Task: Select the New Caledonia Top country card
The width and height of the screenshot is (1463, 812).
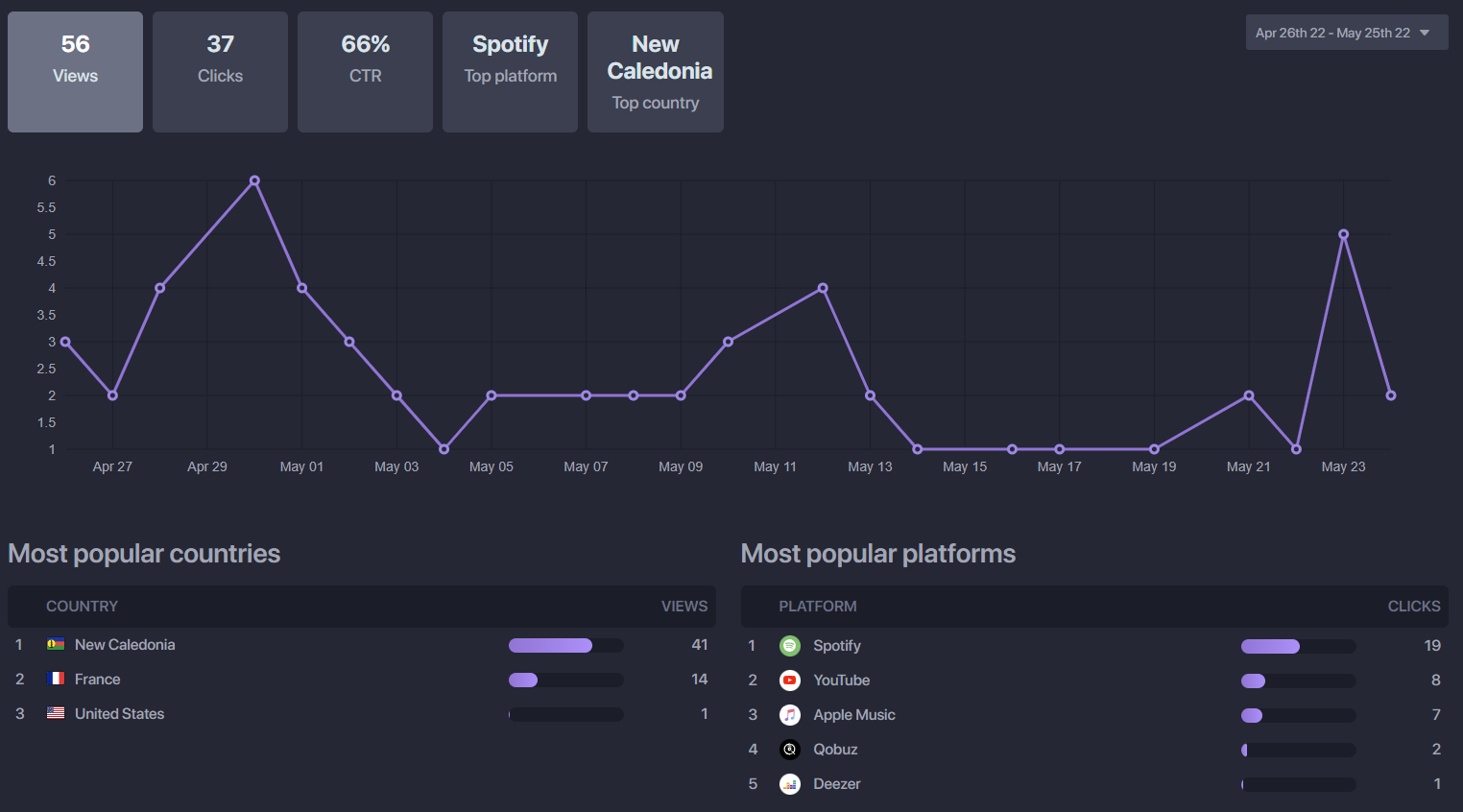Action: (x=656, y=72)
